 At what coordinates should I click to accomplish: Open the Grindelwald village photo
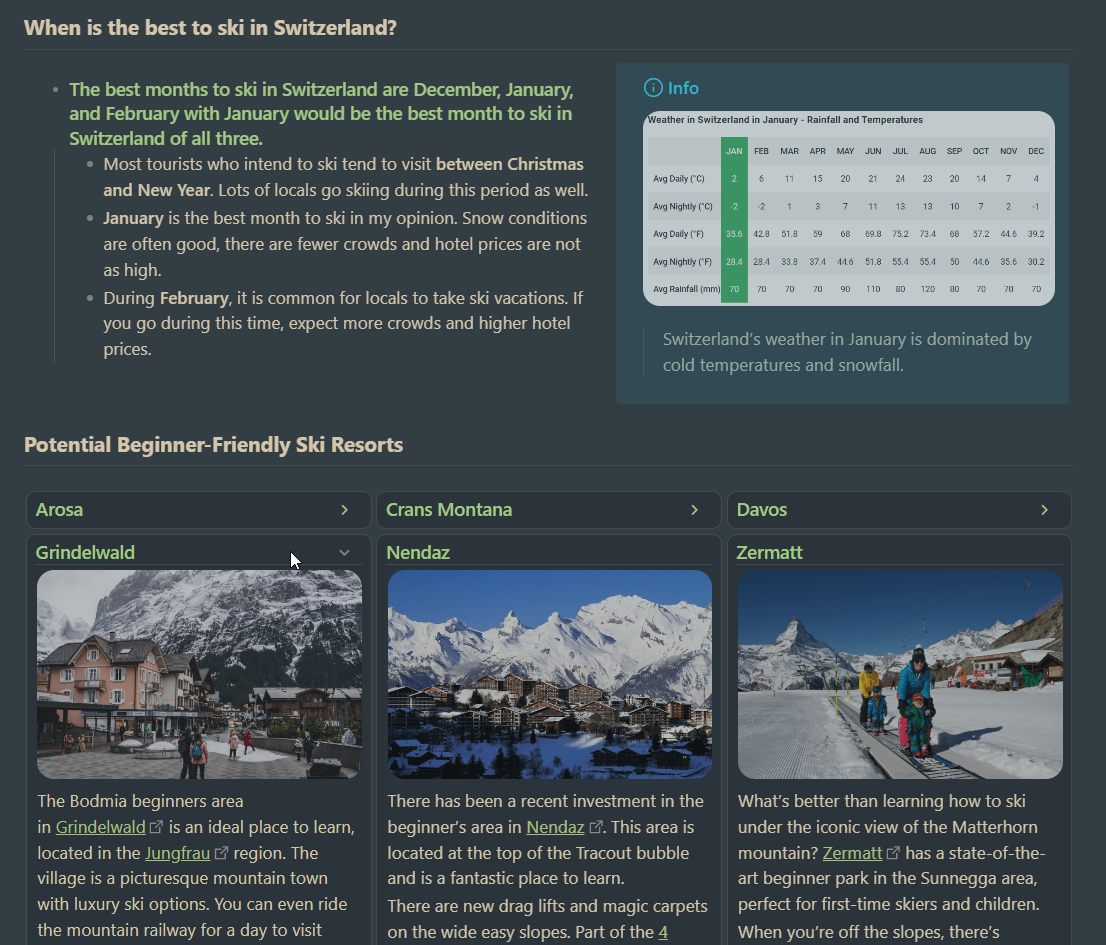(199, 674)
